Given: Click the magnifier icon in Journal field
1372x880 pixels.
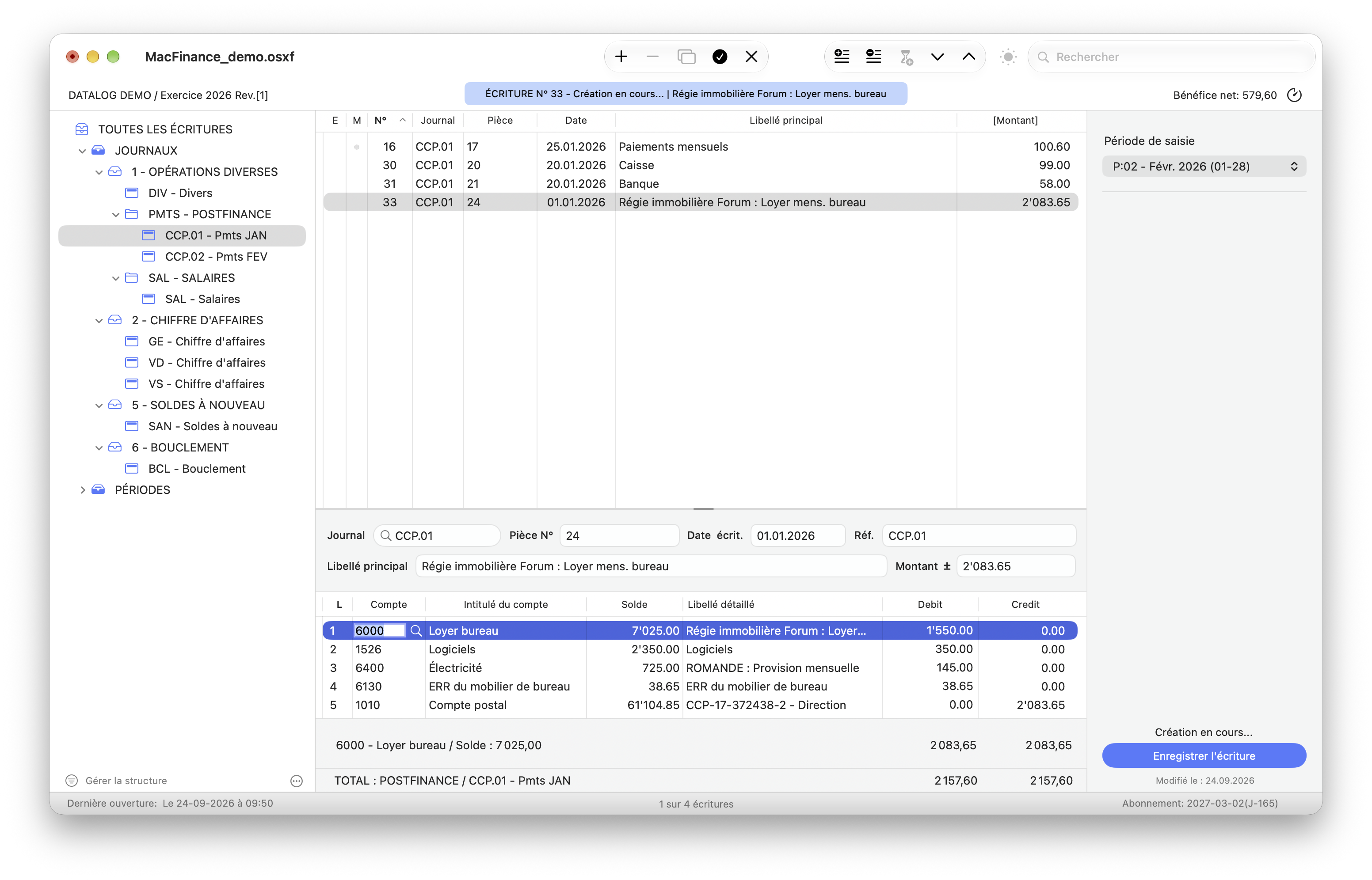Looking at the screenshot, I should point(385,535).
